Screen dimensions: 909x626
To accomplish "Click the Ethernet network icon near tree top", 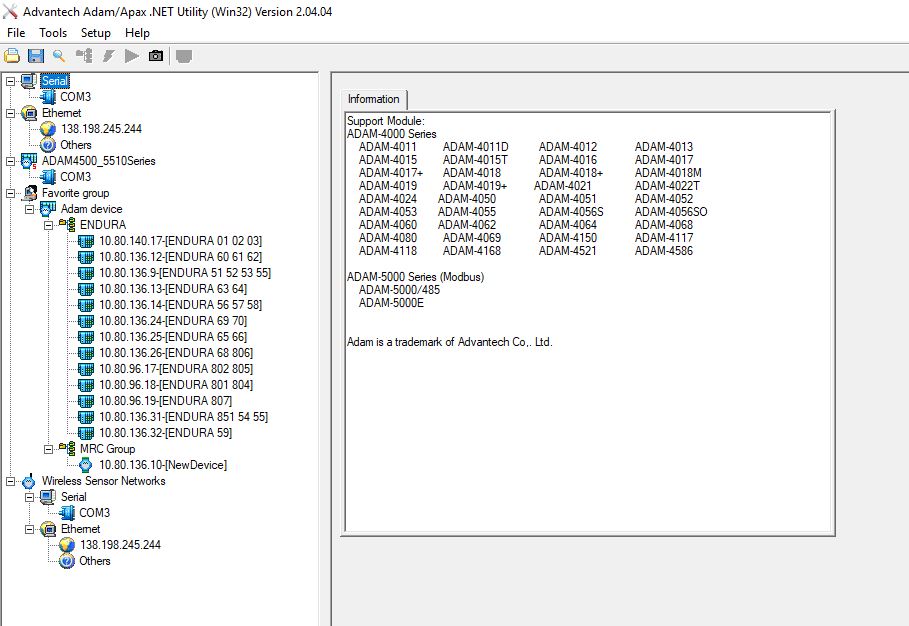I will point(29,113).
